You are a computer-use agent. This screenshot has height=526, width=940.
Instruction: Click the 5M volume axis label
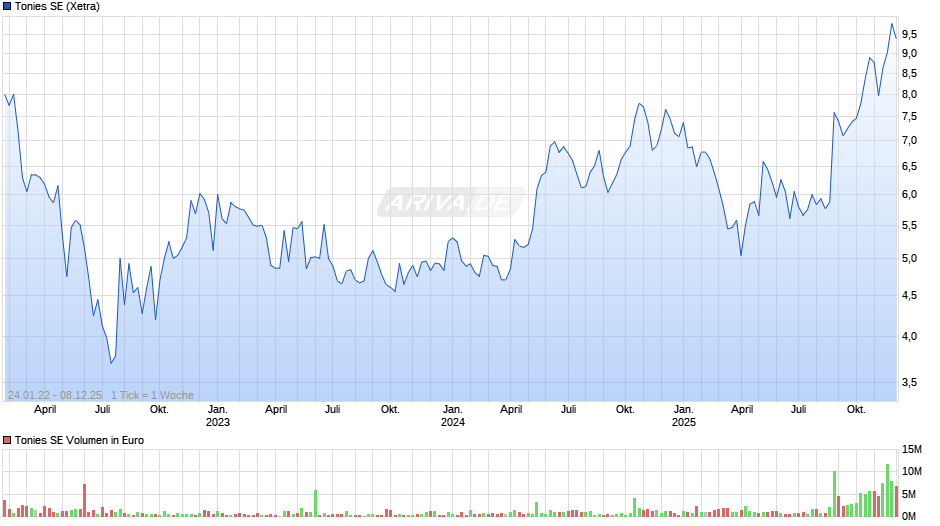pos(909,494)
